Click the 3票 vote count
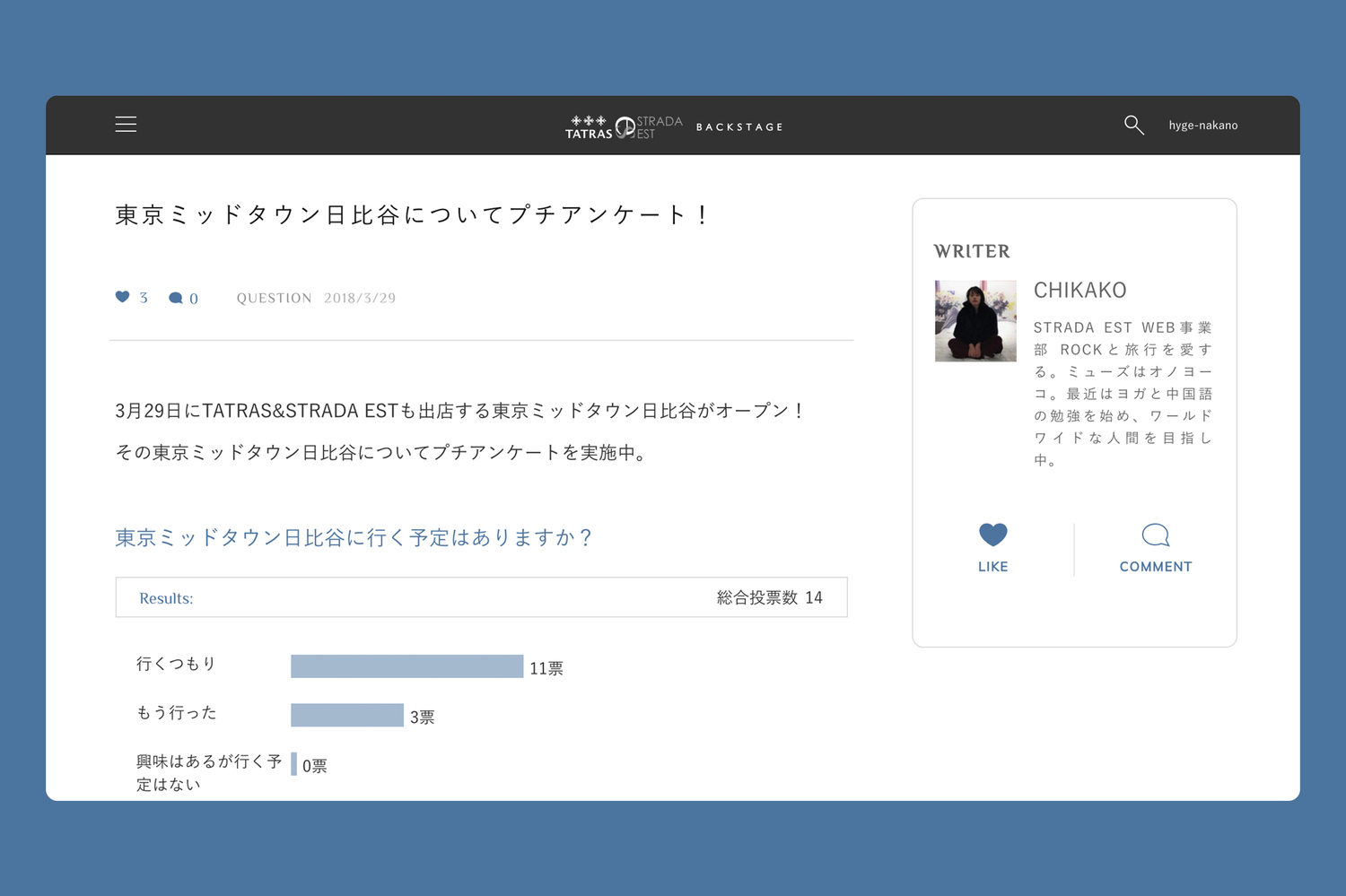This screenshot has height=896, width=1346. (422, 718)
